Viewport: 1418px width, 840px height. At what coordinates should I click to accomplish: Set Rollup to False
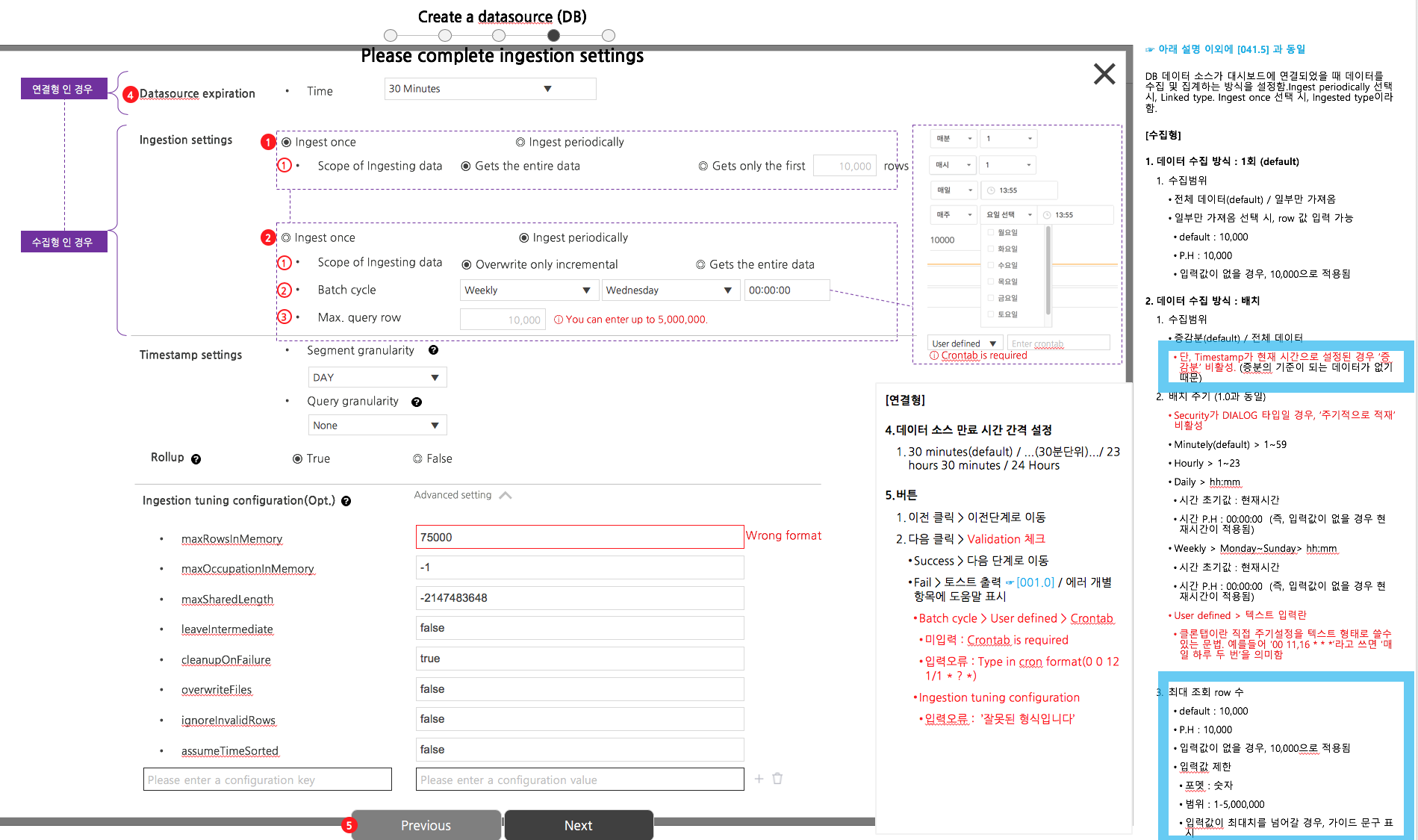[417, 458]
